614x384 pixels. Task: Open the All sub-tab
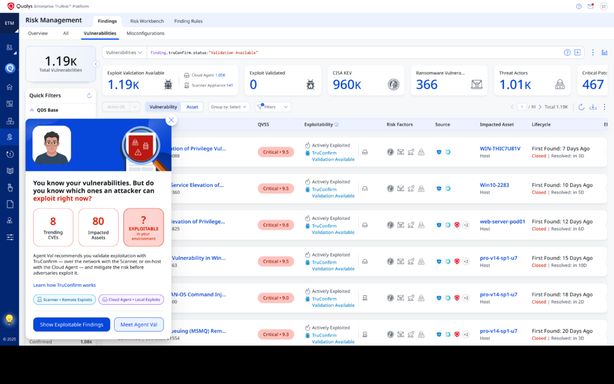pos(66,33)
